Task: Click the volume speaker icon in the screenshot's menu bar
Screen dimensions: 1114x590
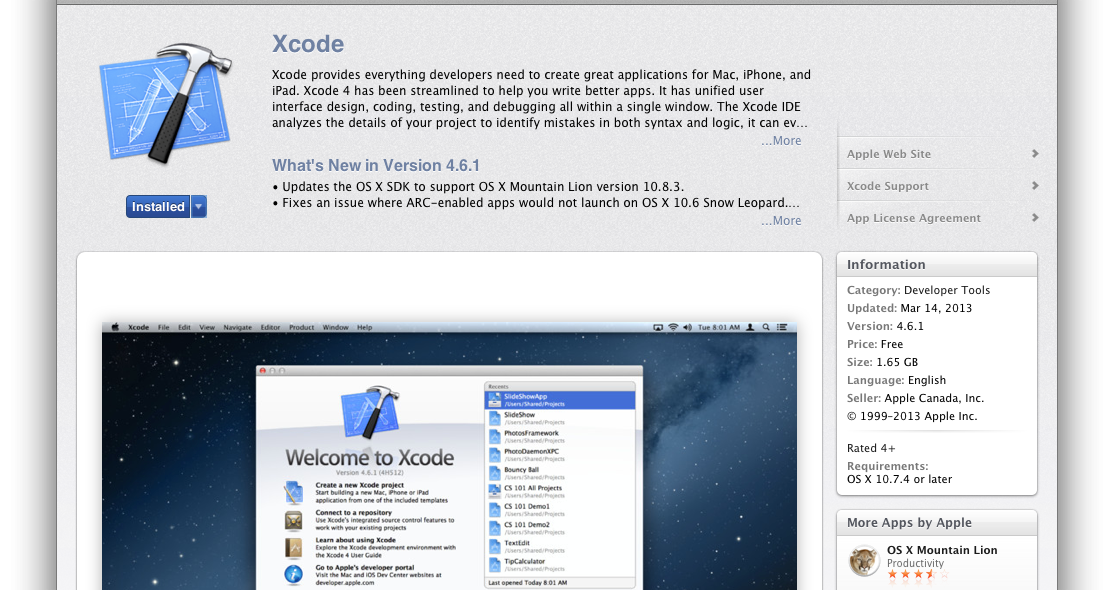Action: click(687, 327)
